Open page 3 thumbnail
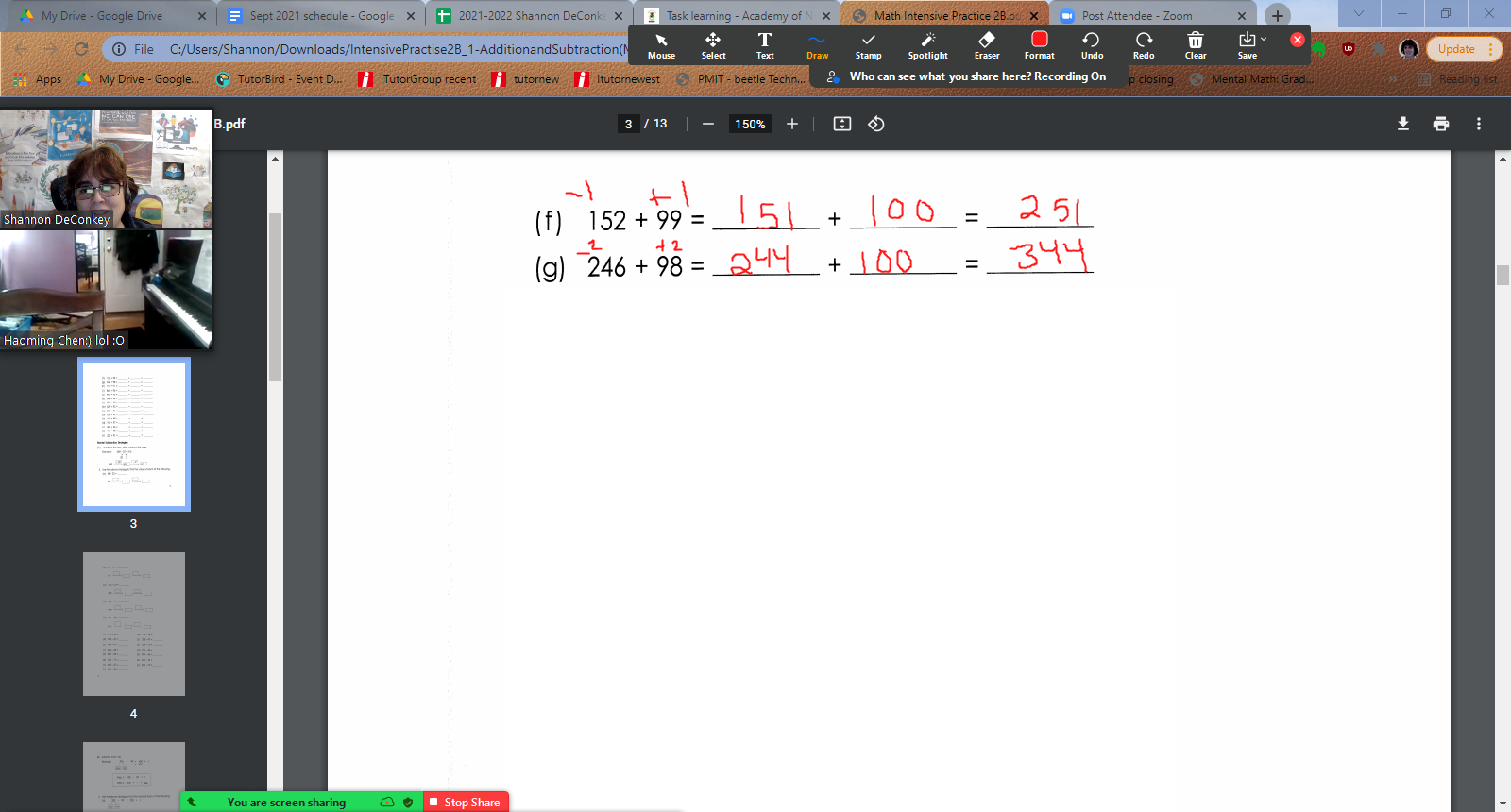 [134, 434]
